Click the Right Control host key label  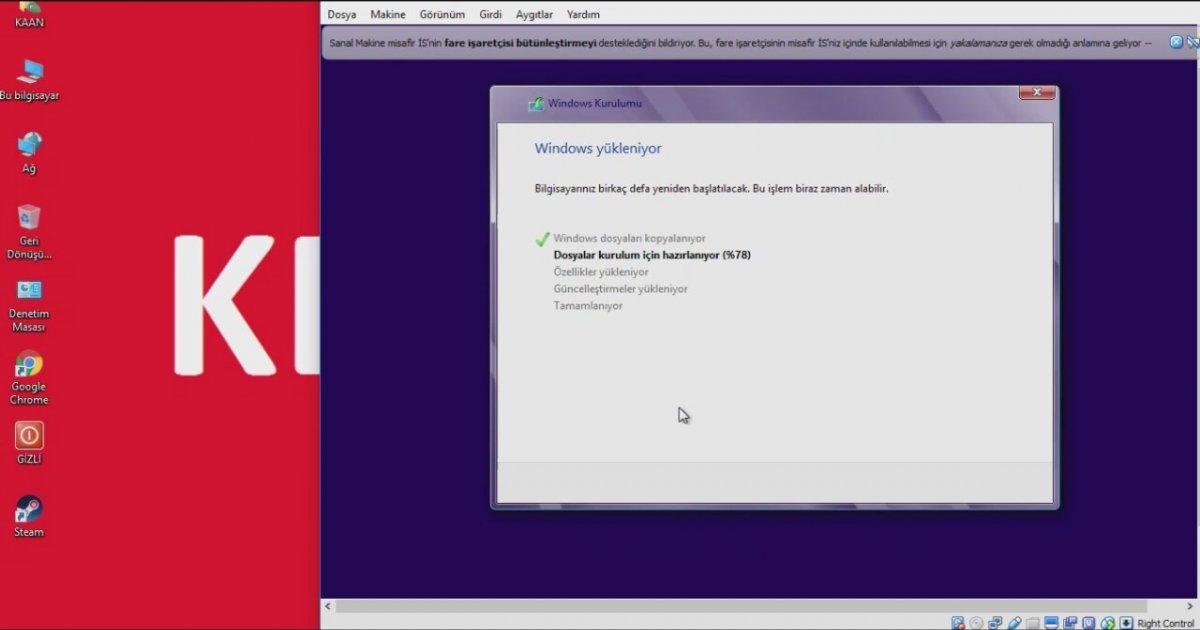click(x=1166, y=623)
